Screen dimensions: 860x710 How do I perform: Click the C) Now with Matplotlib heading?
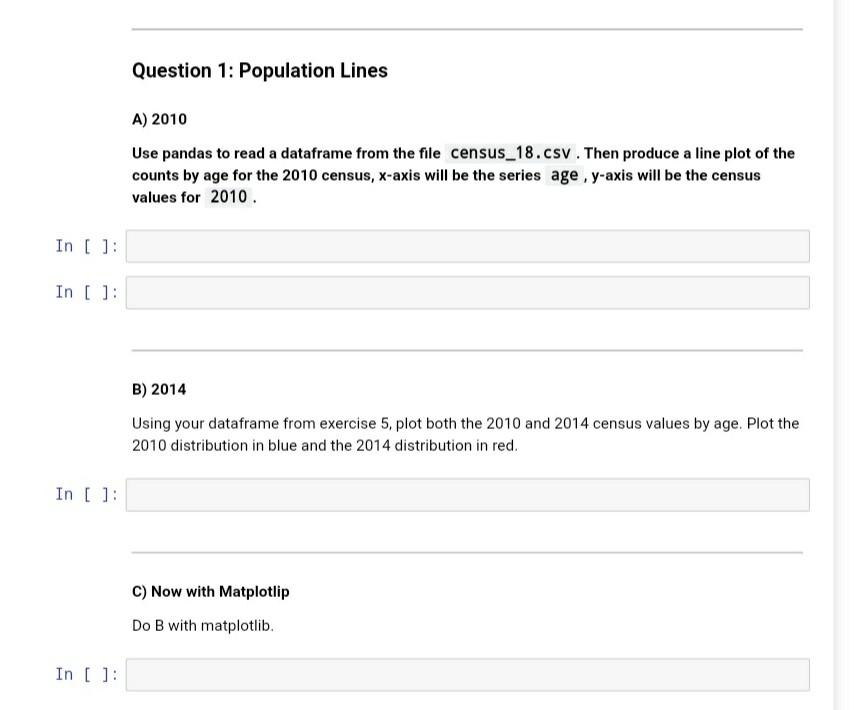point(210,591)
